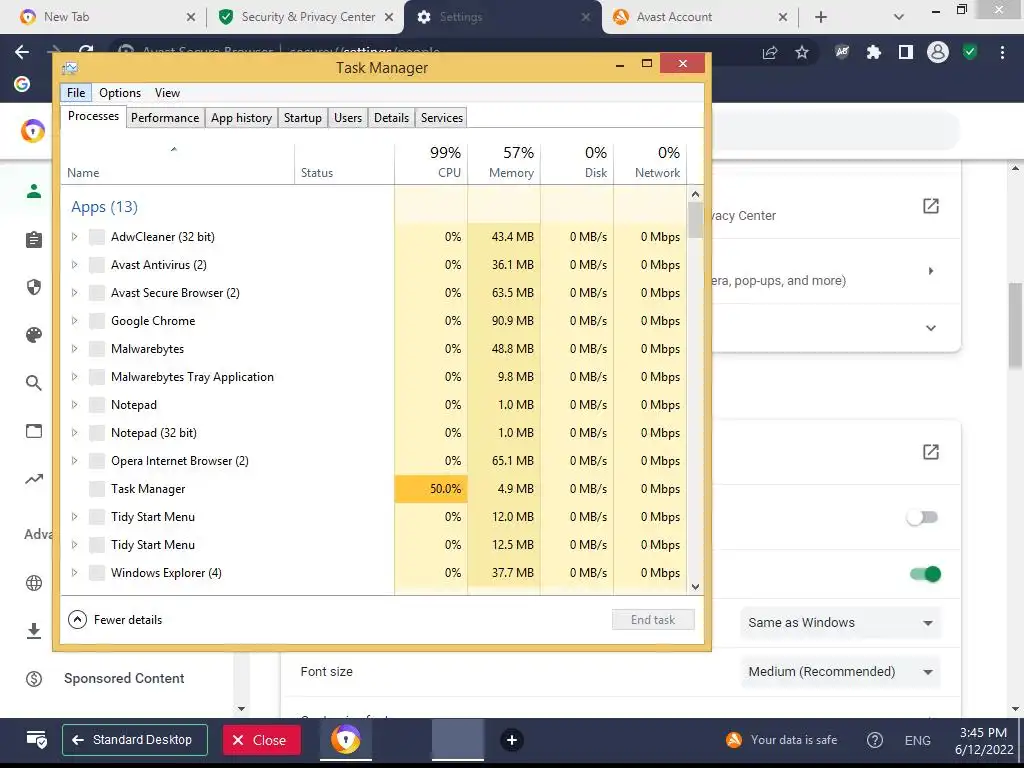Click the desktop shield icon at taskbar left
Screen dimensions: 1024x768
(37, 740)
